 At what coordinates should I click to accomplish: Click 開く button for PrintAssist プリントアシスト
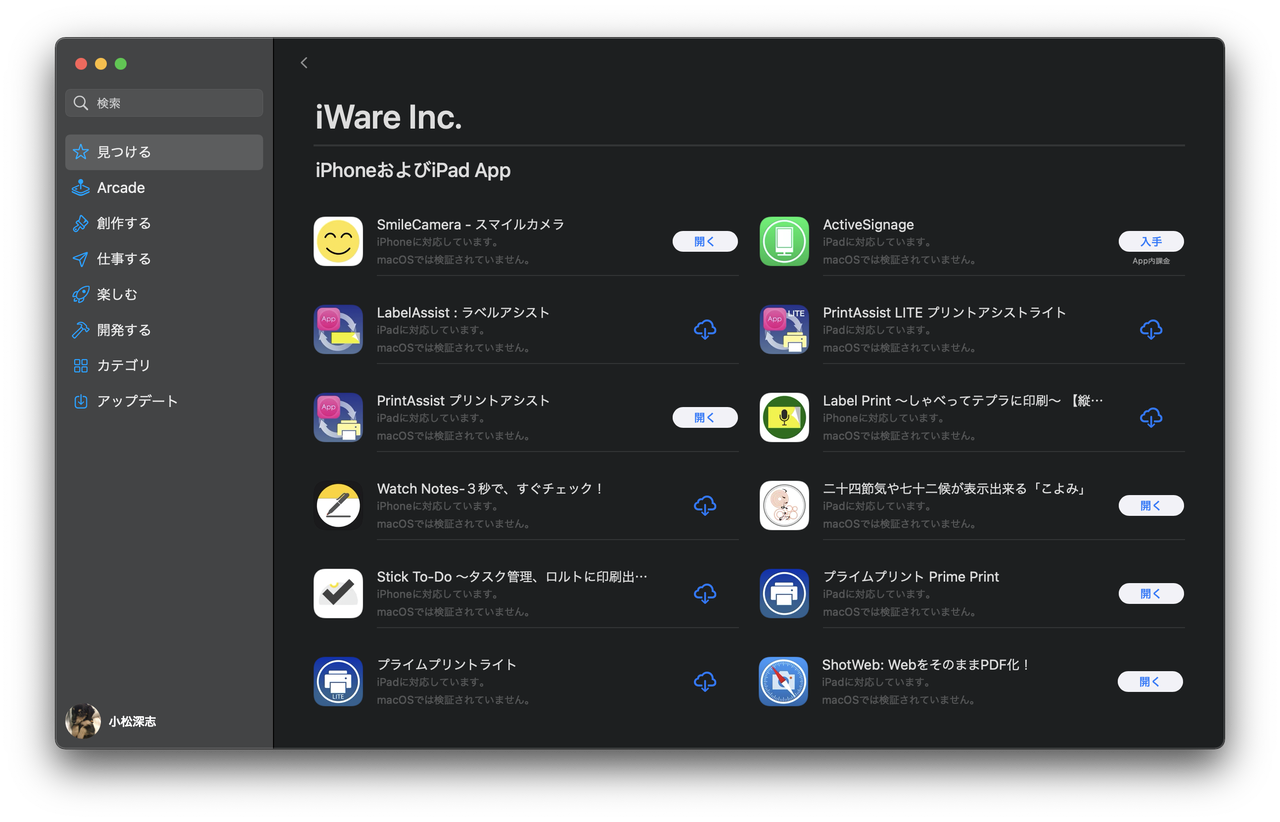705,417
